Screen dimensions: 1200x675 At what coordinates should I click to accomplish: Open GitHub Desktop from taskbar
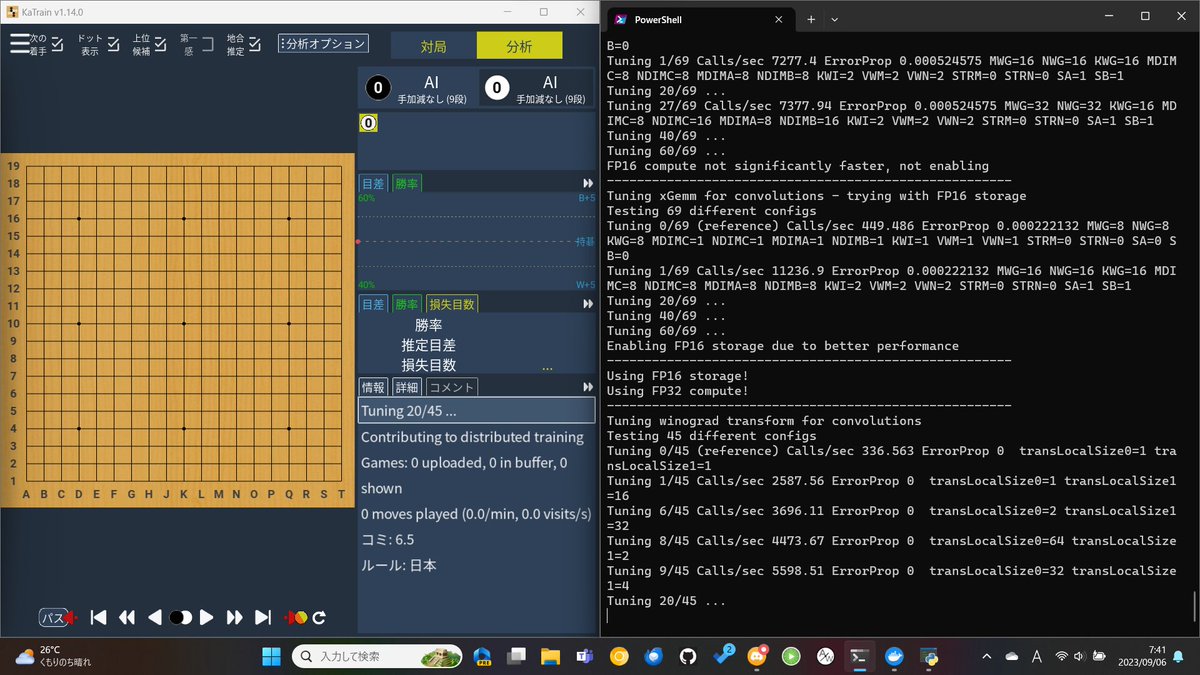(688, 657)
